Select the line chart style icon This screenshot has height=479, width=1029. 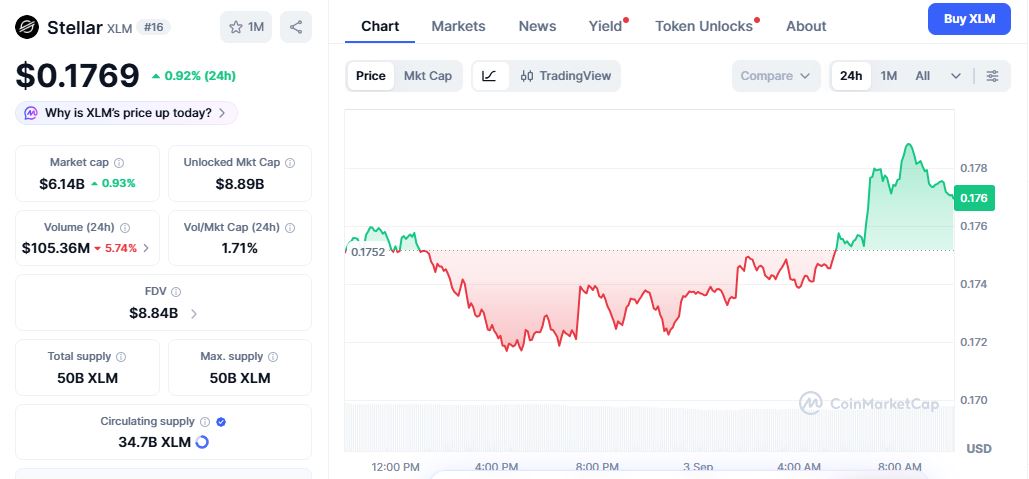[x=490, y=75]
